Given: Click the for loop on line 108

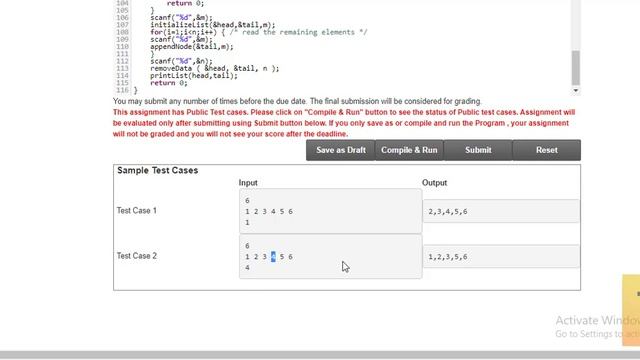Looking at the screenshot, I should (x=259, y=32).
